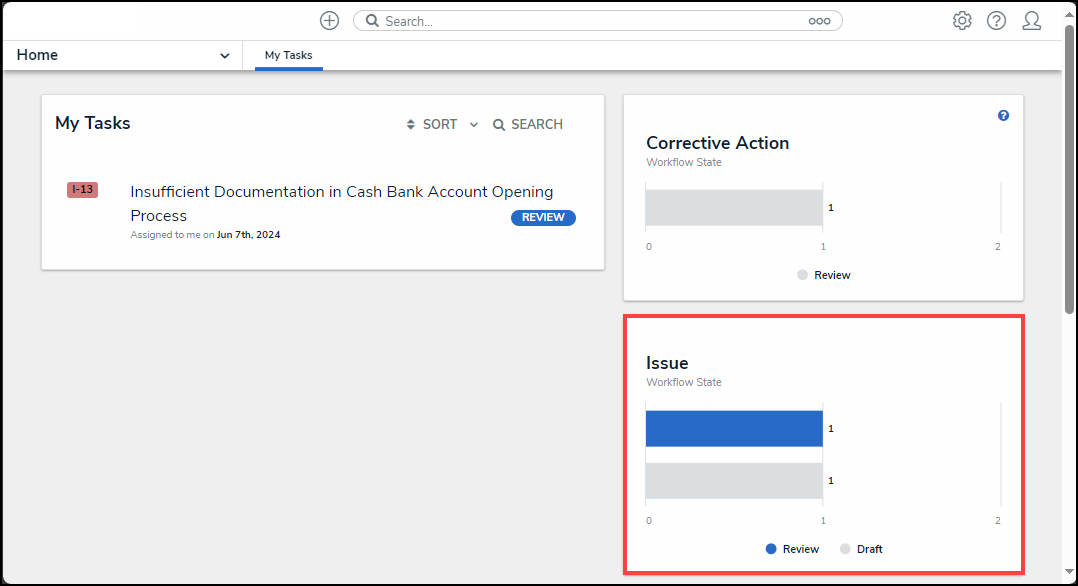The image size is (1078, 586).
Task: Click the grey Issue Draft bar
Action: [734, 481]
